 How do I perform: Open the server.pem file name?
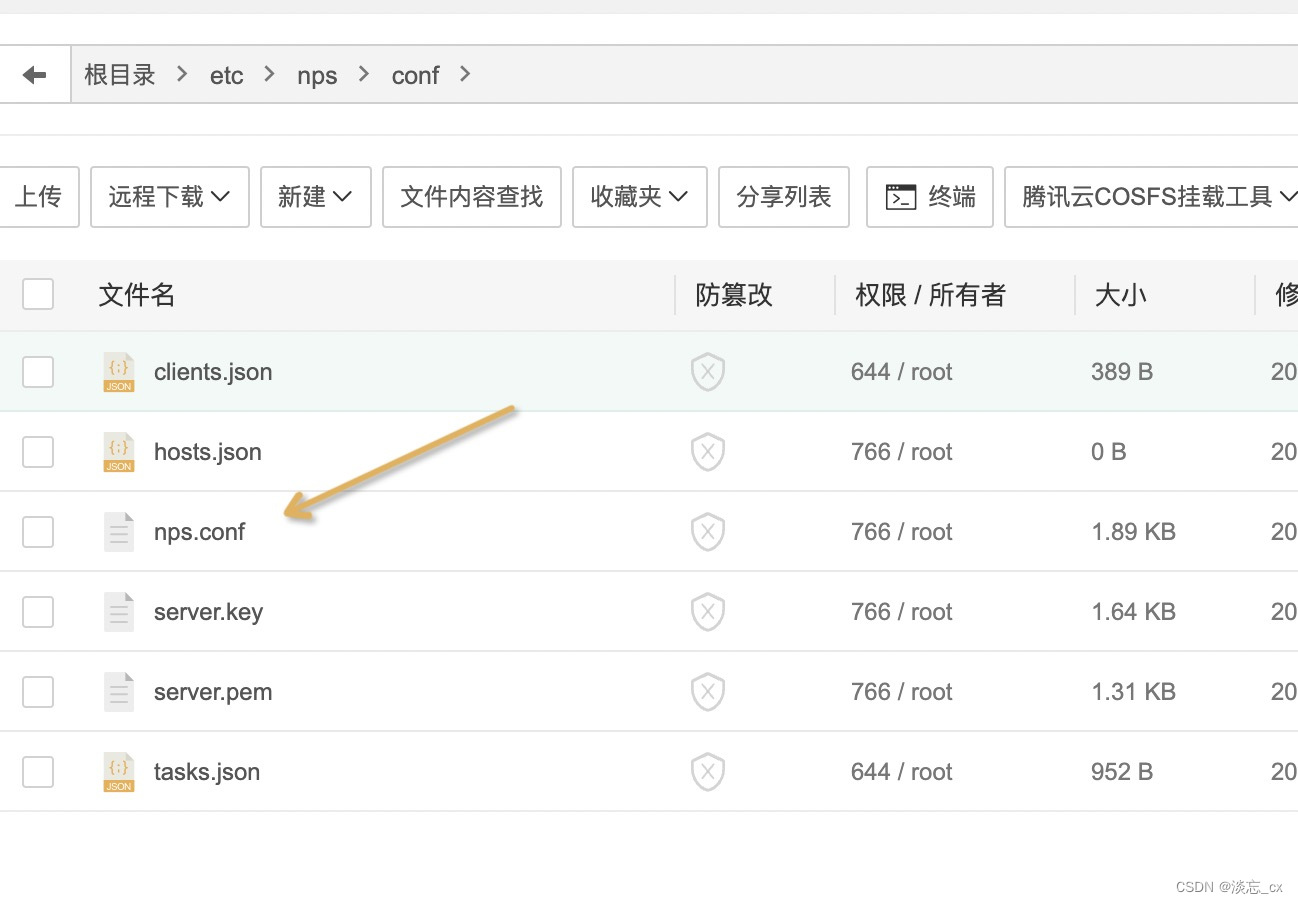pos(213,692)
